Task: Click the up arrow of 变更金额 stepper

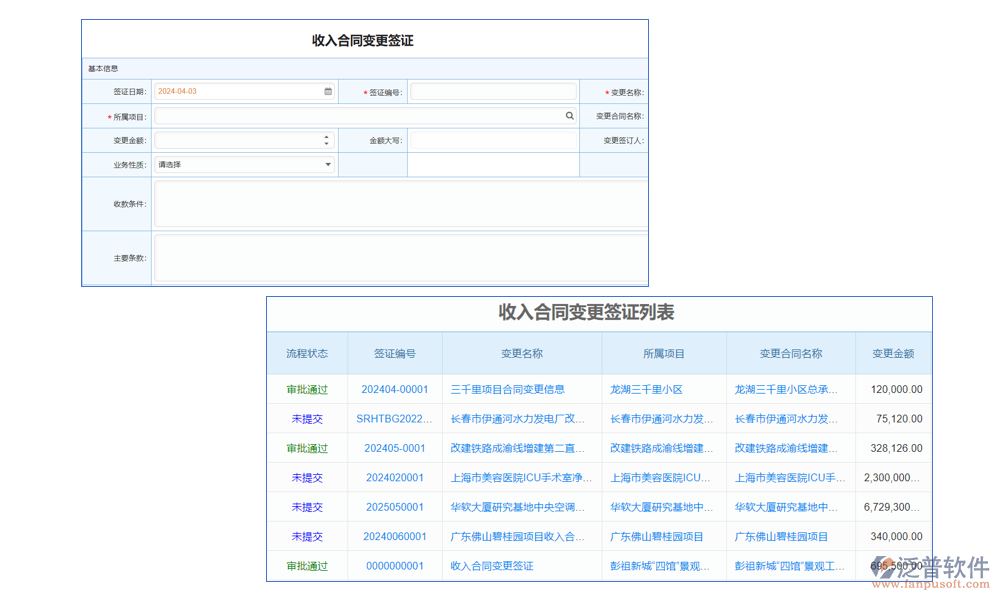Action: click(x=326, y=136)
